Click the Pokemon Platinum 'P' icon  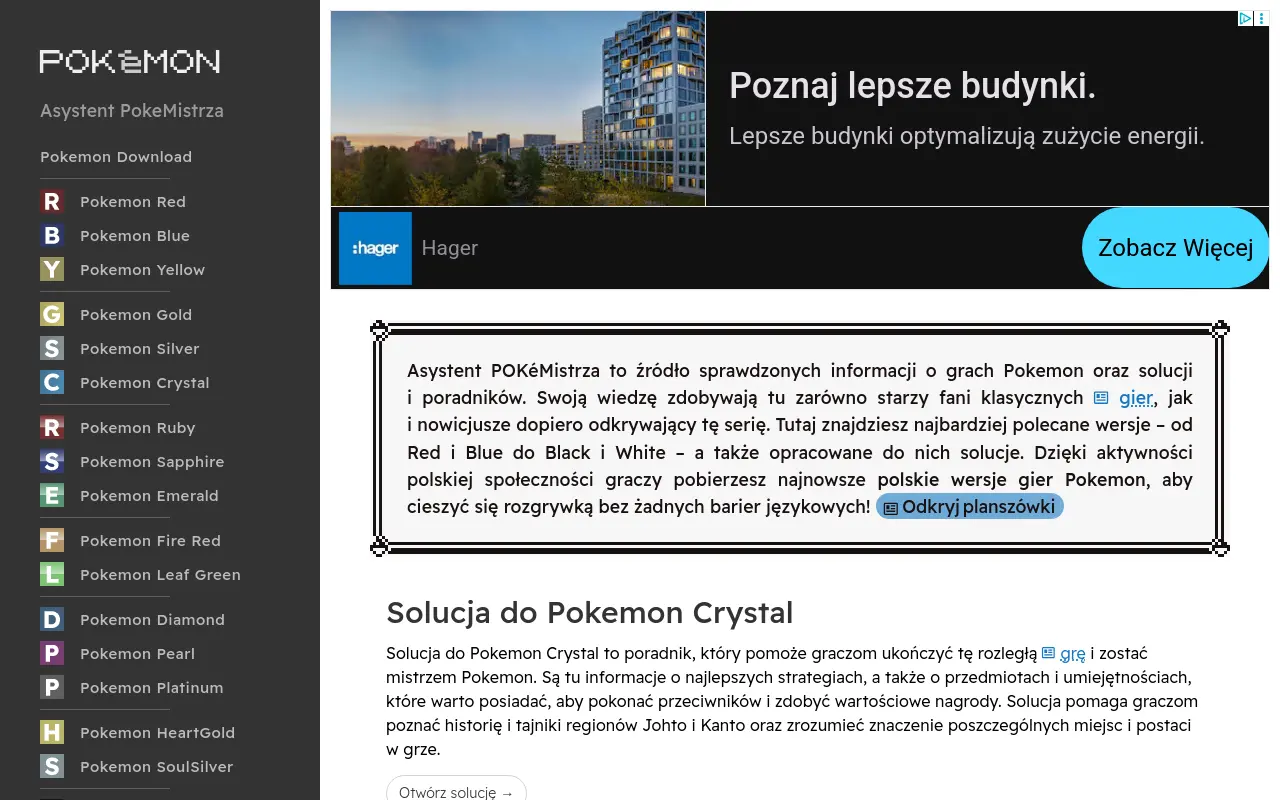52,688
